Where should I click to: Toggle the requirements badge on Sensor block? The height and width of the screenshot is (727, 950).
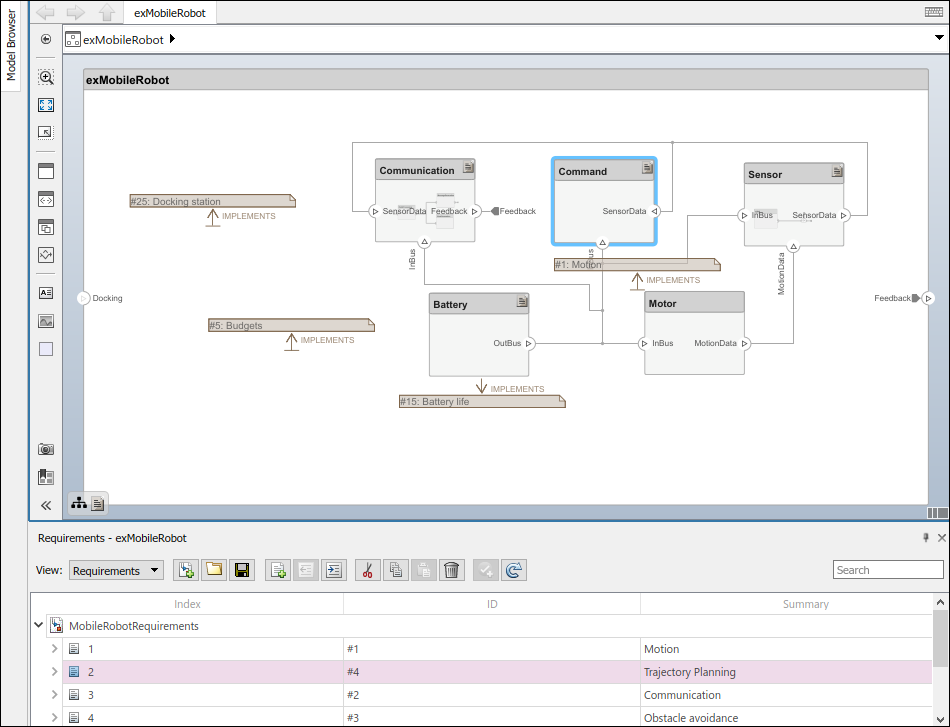pyautogui.click(x=837, y=172)
